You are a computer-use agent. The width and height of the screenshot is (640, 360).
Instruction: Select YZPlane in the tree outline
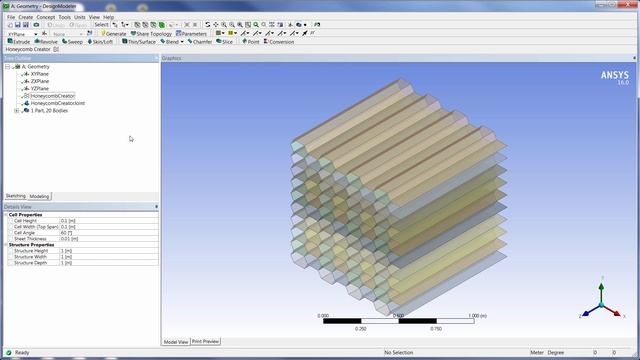[x=40, y=89]
